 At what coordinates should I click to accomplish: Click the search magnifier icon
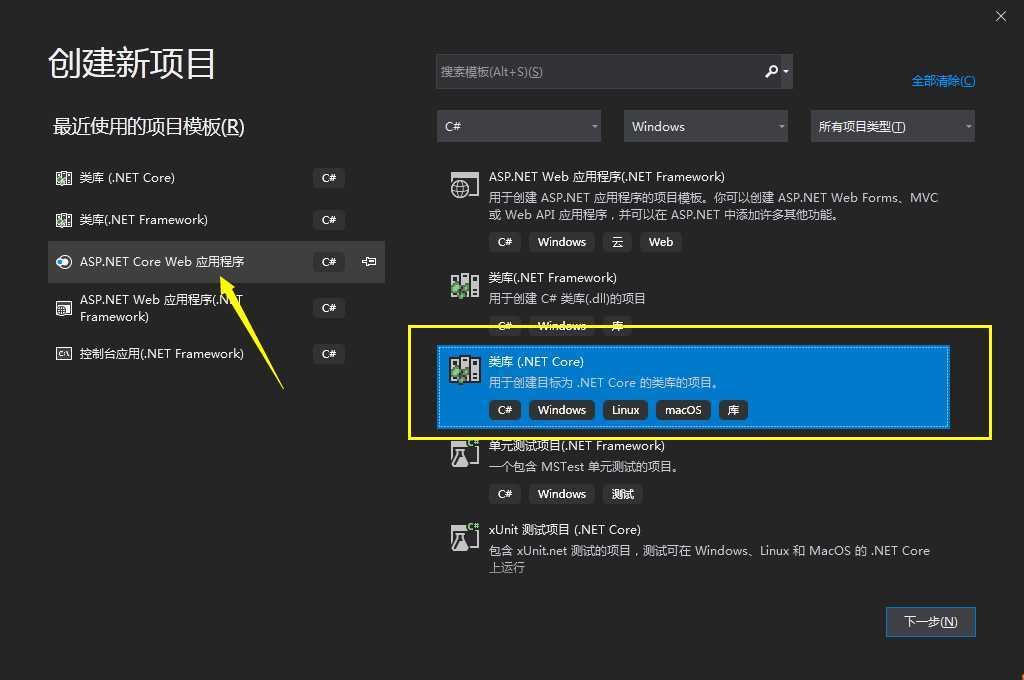pyautogui.click(x=771, y=71)
